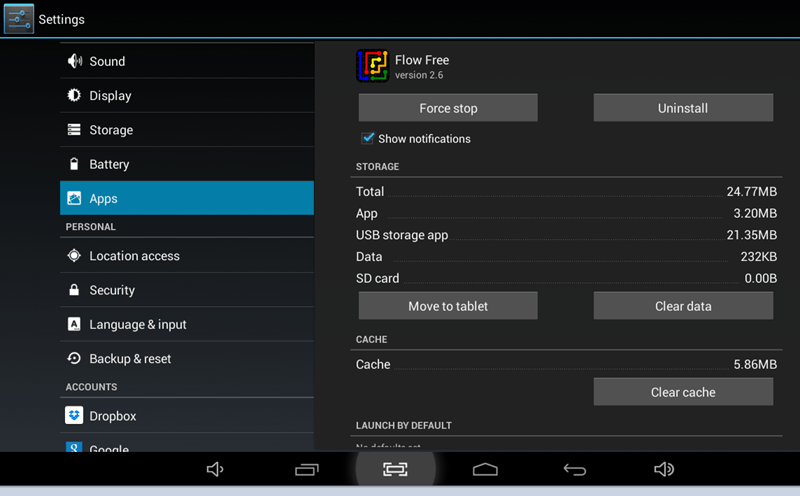Select the Apps entry in sidebar
This screenshot has height=496, width=800.
tap(187, 198)
